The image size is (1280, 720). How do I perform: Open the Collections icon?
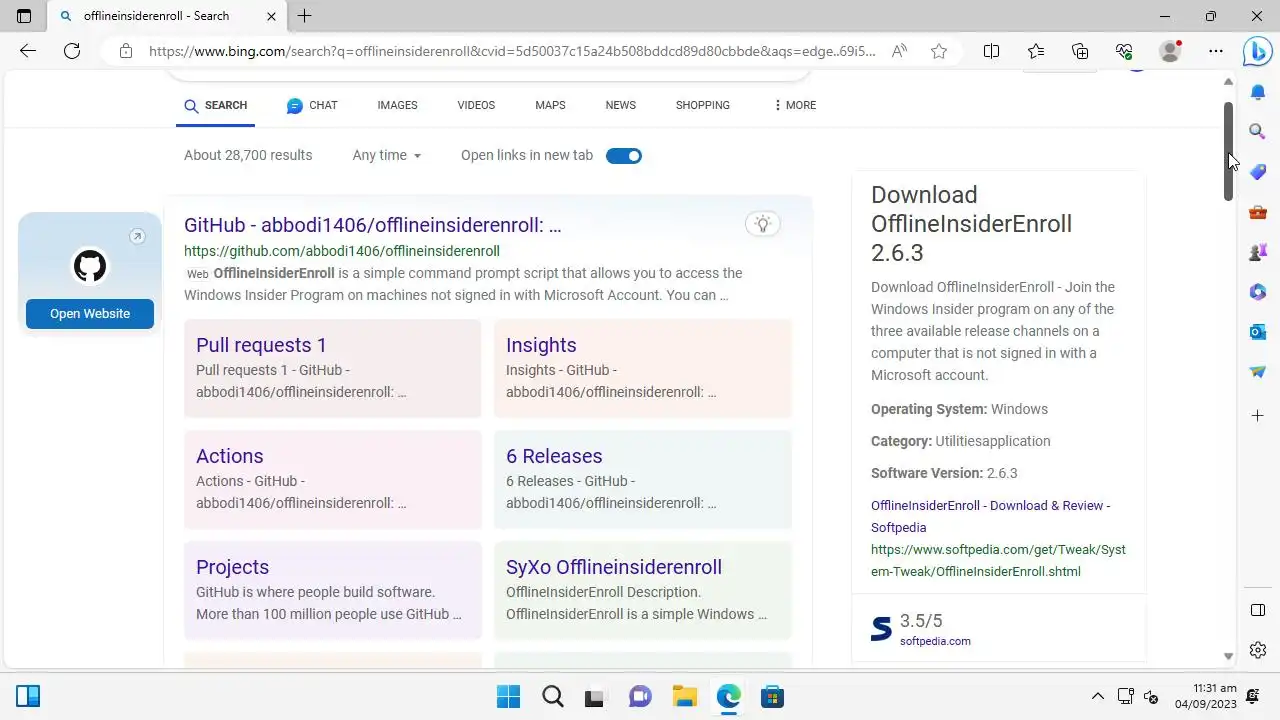click(1080, 51)
